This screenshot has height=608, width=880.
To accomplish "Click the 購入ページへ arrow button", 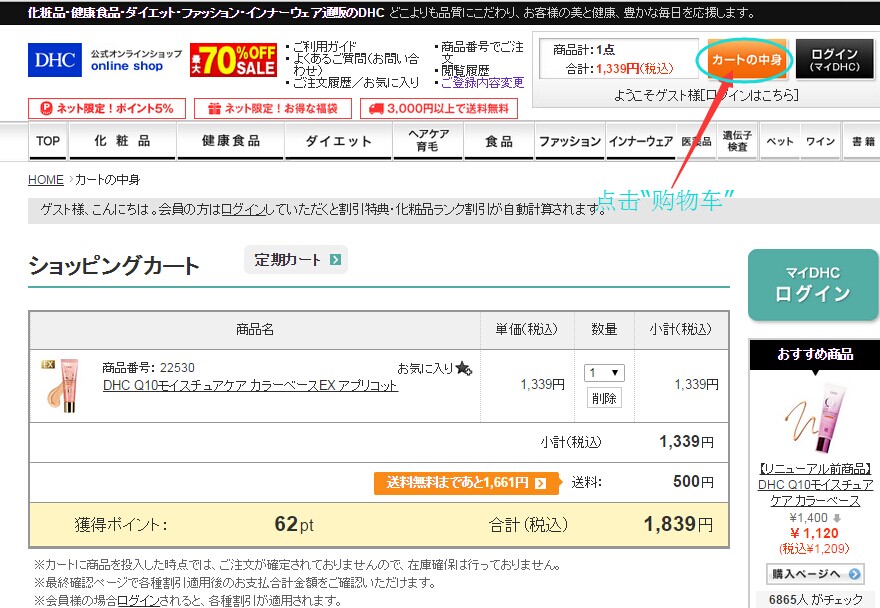I will pos(813,573).
